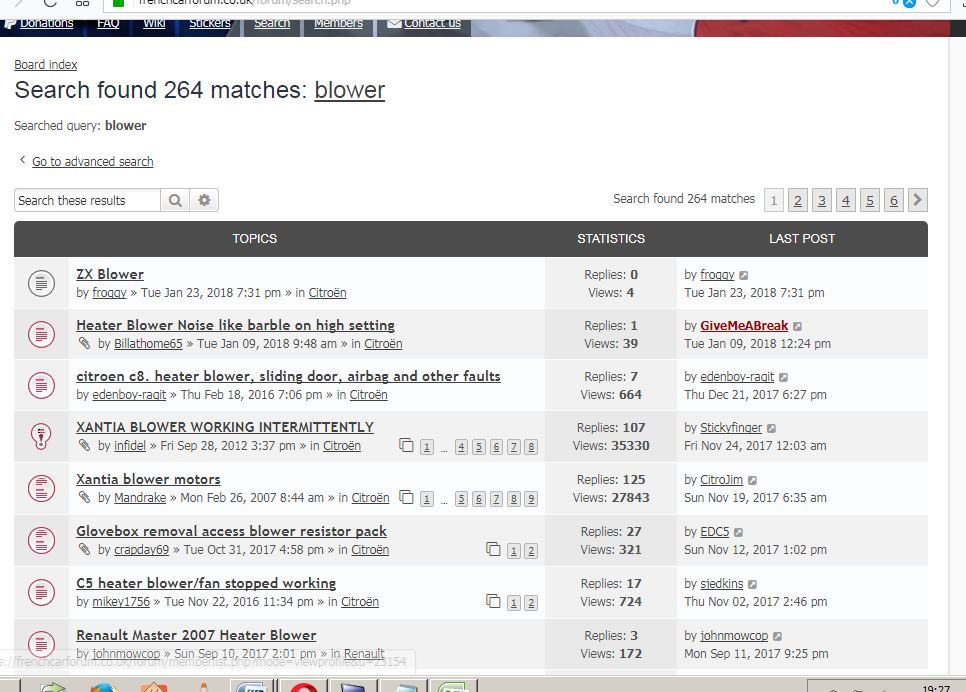Open page 2 of C5 heater blower topic
The image size is (966, 692).
[x=530, y=603]
